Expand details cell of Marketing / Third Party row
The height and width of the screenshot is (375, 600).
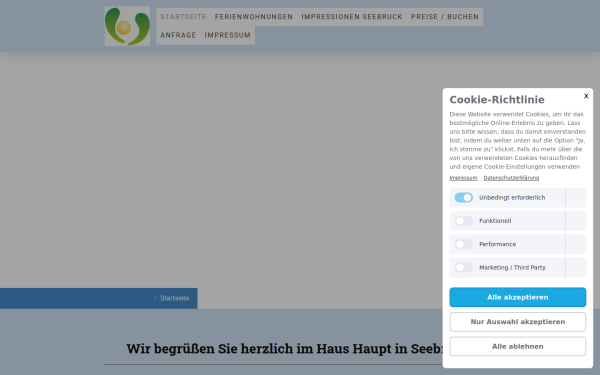(576, 267)
